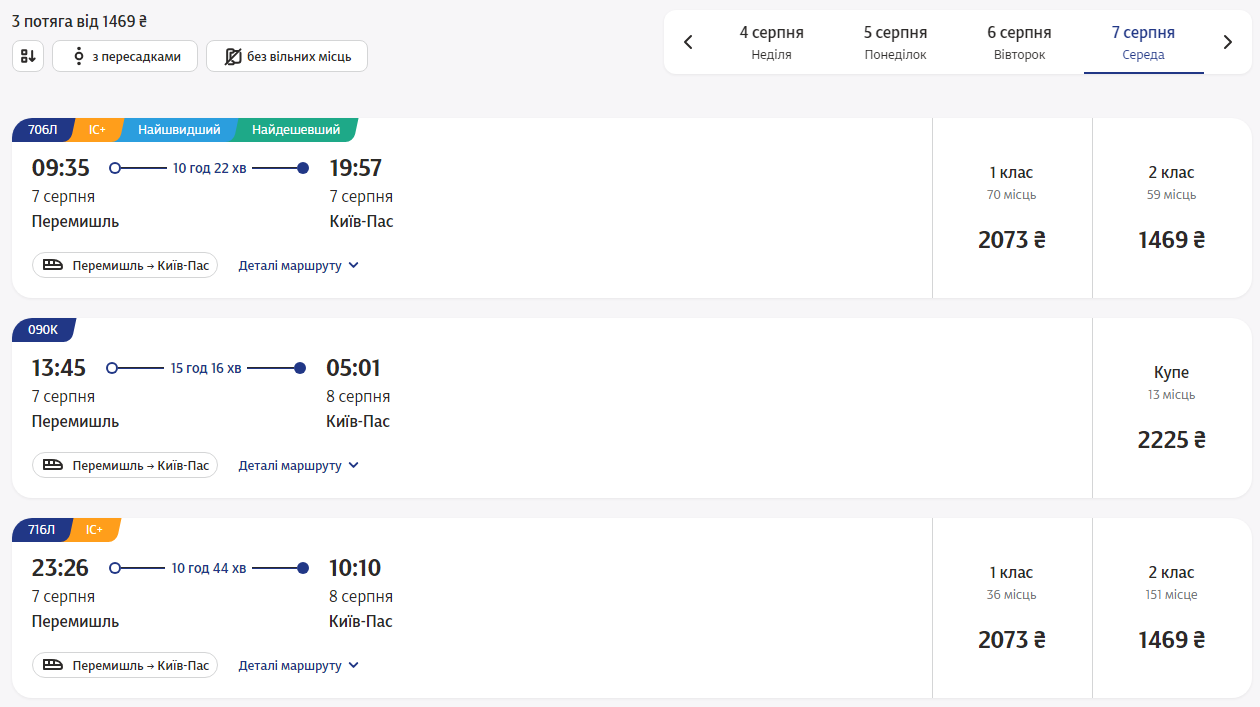Open the 5 серпня Понеділок date
Screen dimensions: 1260x707
click(x=895, y=42)
